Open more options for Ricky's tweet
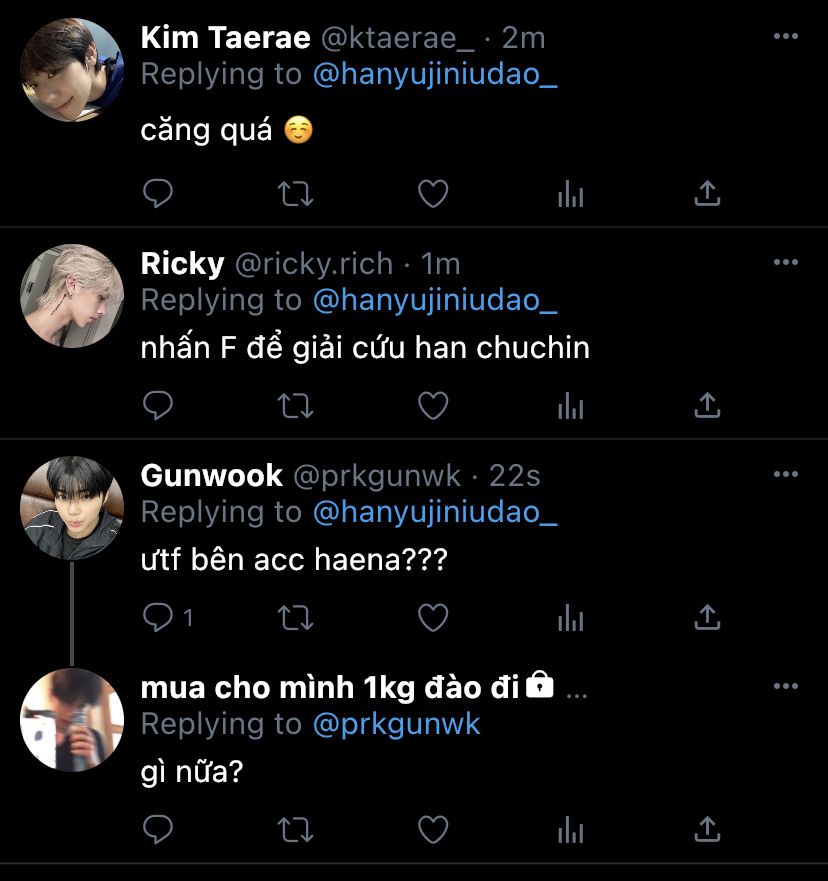 point(786,262)
